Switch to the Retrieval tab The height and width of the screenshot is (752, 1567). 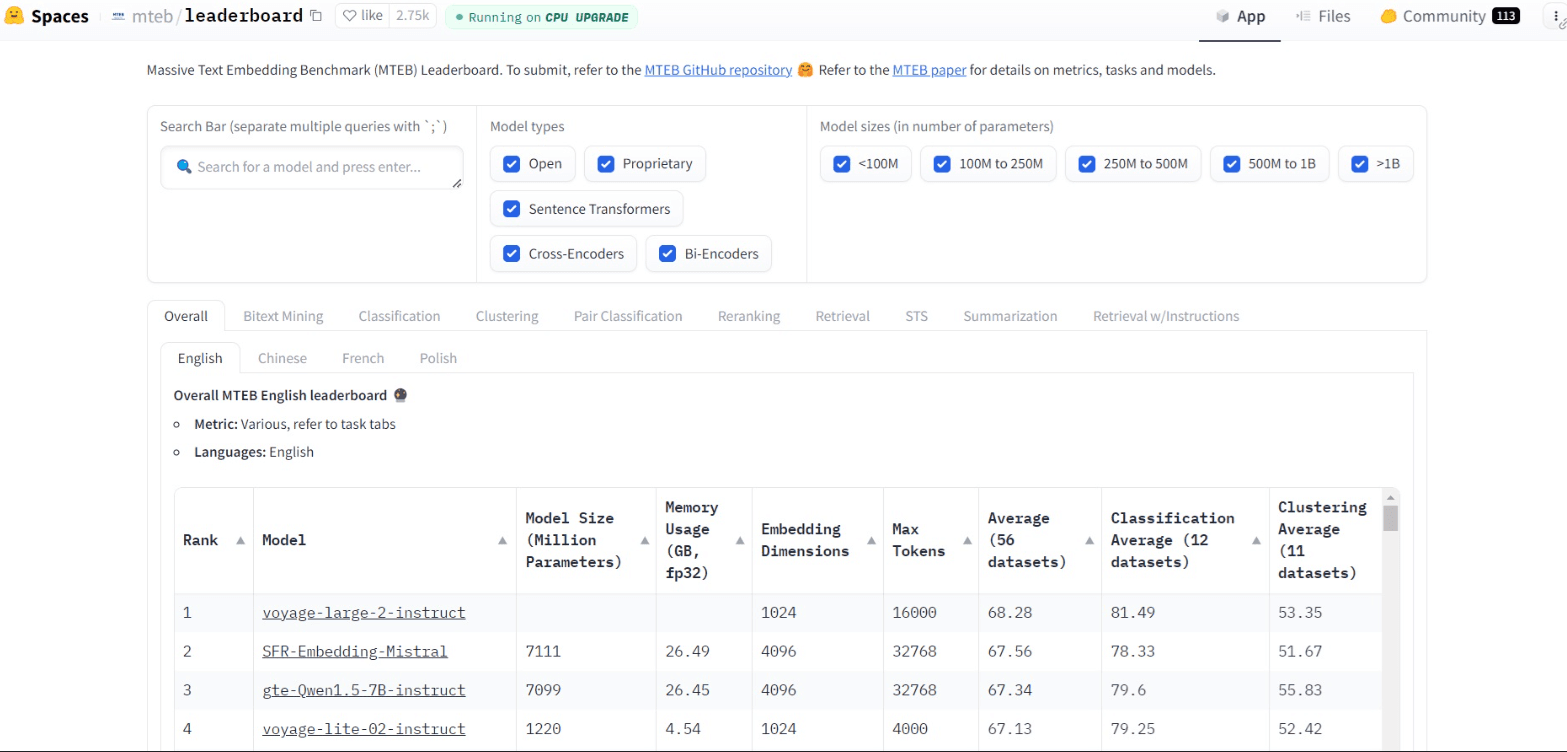tap(842, 316)
